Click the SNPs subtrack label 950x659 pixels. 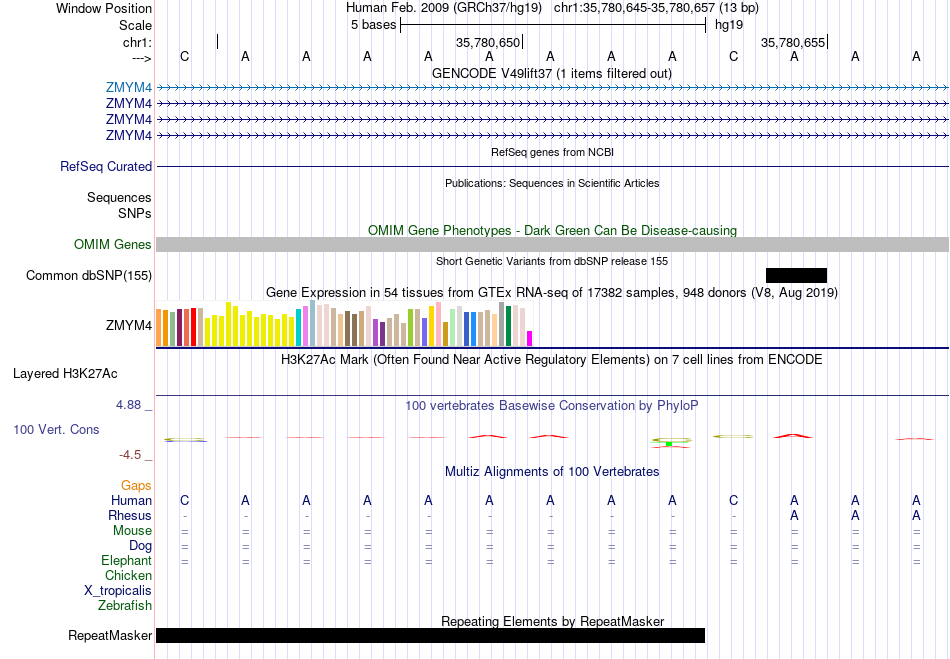click(x=135, y=213)
